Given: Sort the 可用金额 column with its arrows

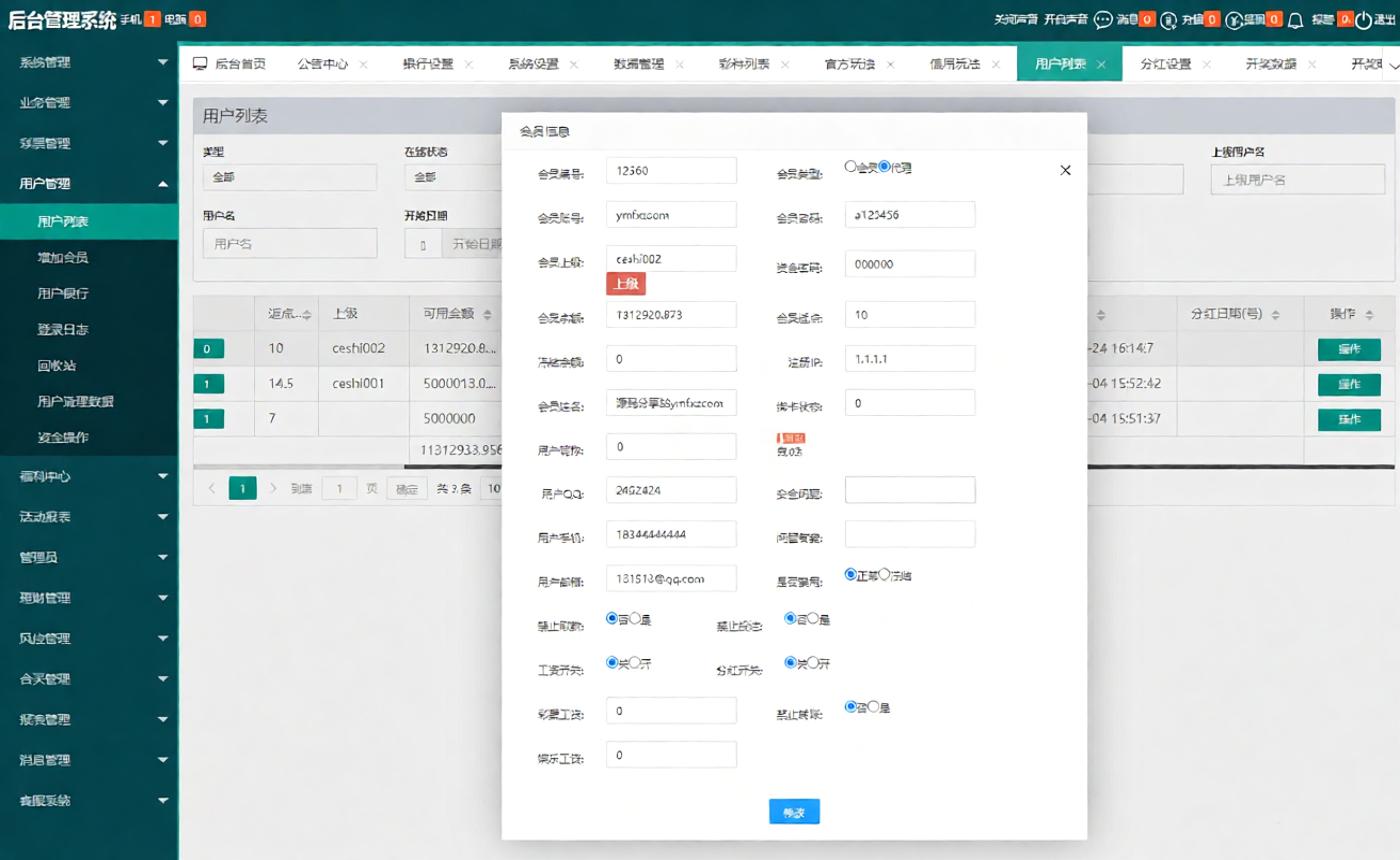Looking at the screenshot, I should pos(487,315).
